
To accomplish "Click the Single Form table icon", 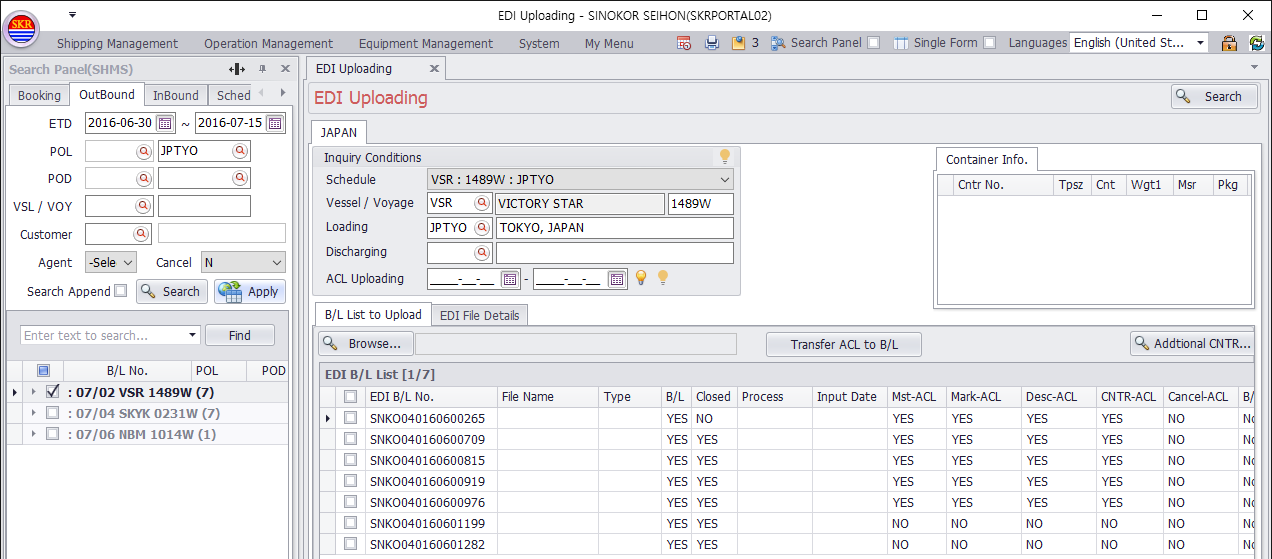I will 900,43.
